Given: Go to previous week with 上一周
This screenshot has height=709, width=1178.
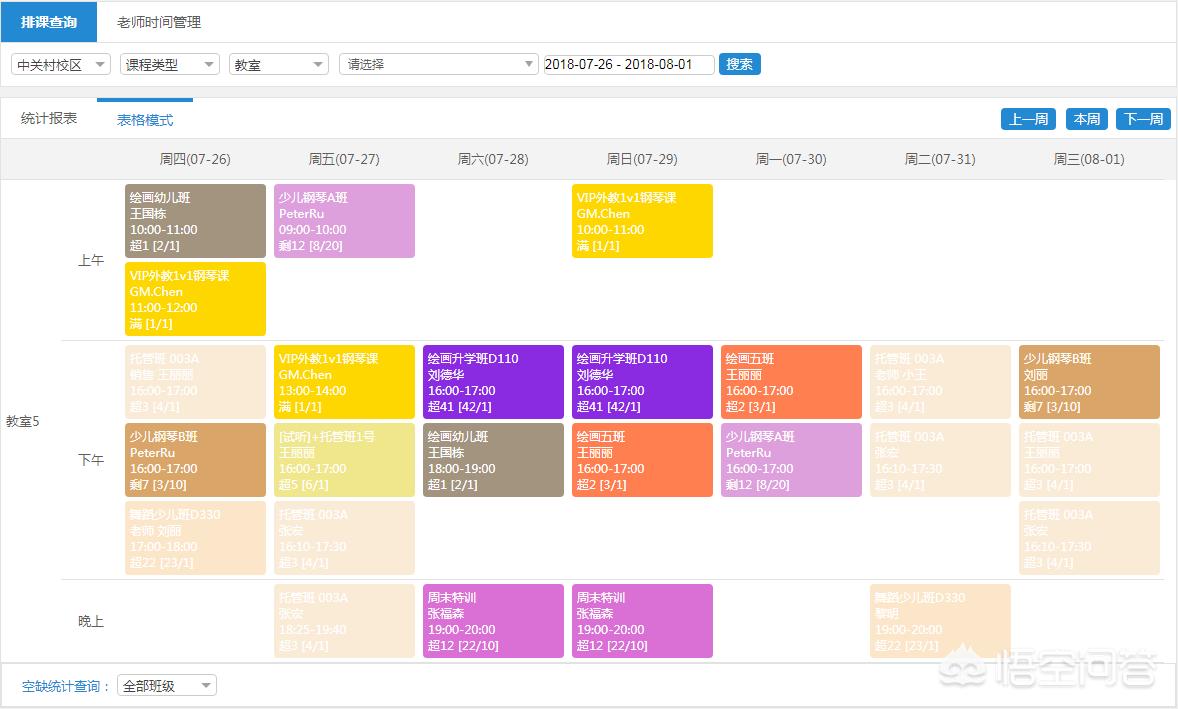Looking at the screenshot, I should (x=1028, y=119).
